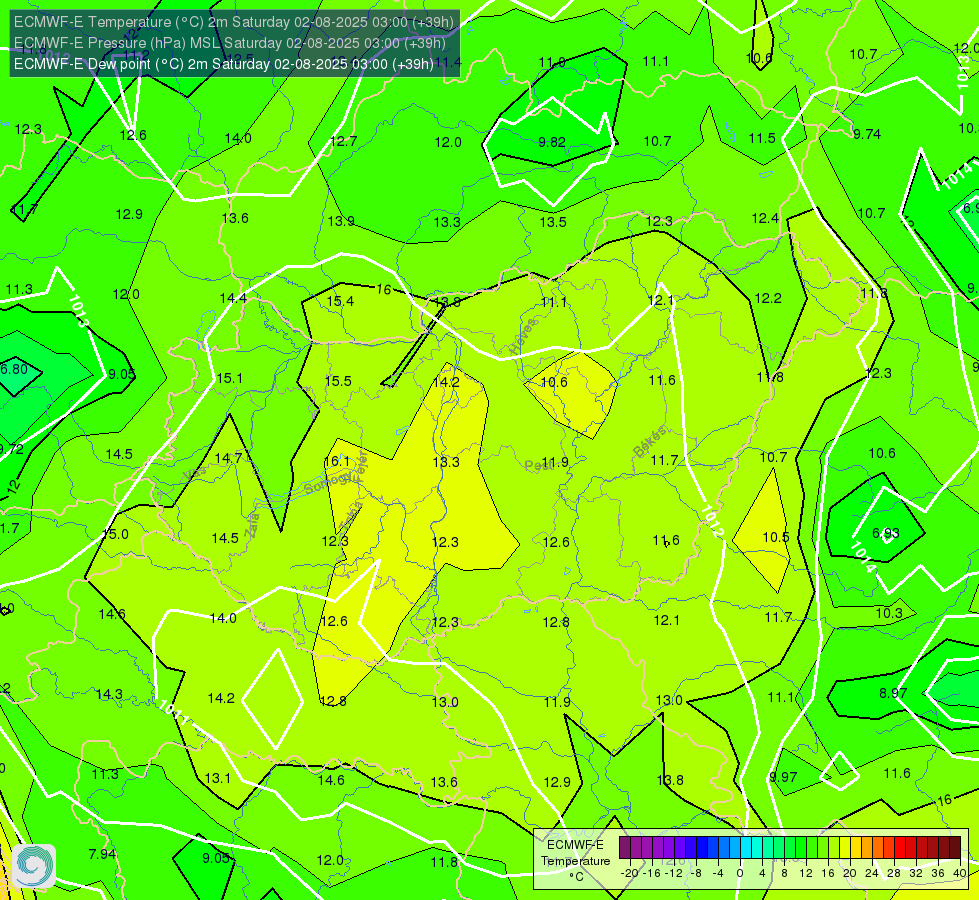
Task: Click the 9.74 temperature value
Action: [867, 134]
